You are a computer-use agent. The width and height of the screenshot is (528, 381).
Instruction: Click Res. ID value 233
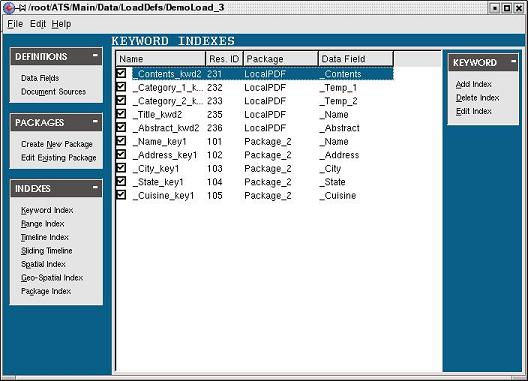coord(215,101)
